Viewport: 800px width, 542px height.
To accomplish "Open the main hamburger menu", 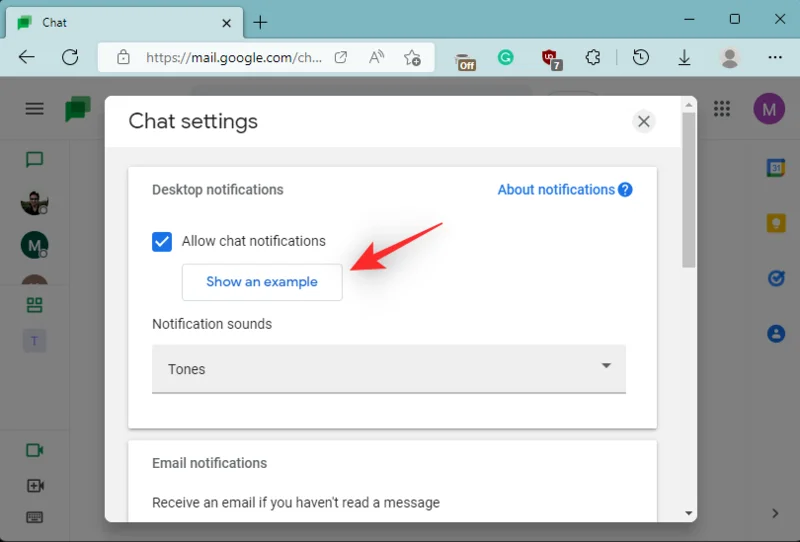I will [35, 108].
